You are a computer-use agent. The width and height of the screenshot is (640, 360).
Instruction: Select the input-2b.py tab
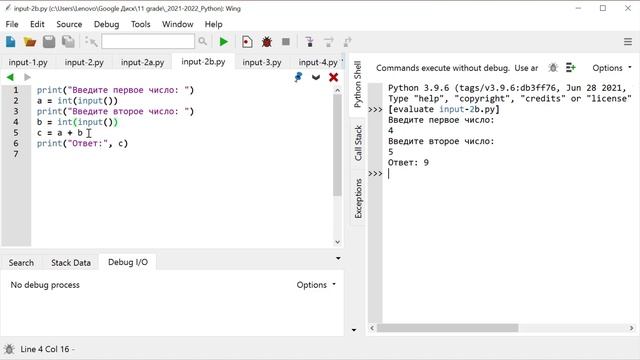203,62
